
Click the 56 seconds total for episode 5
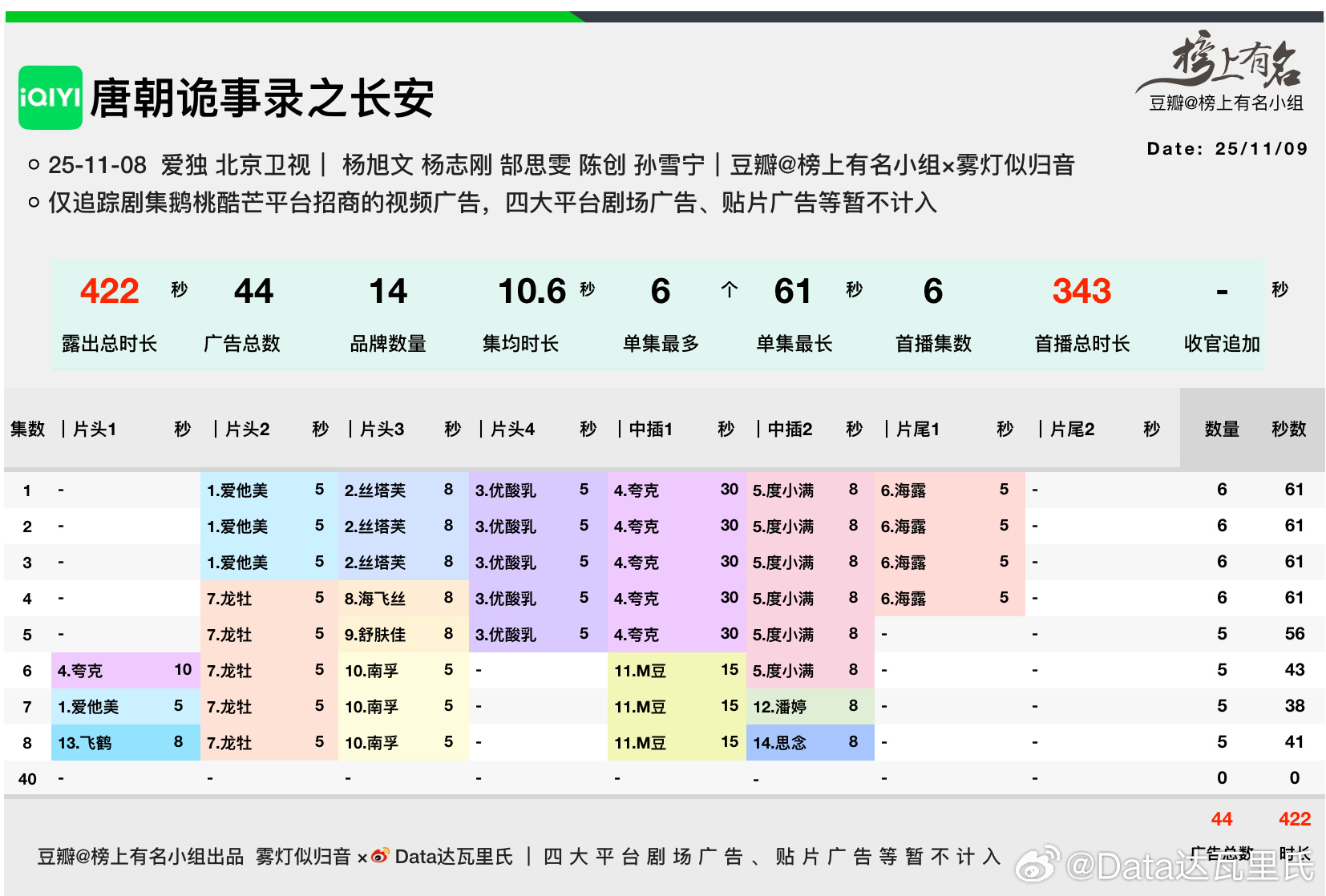click(1295, 634)
